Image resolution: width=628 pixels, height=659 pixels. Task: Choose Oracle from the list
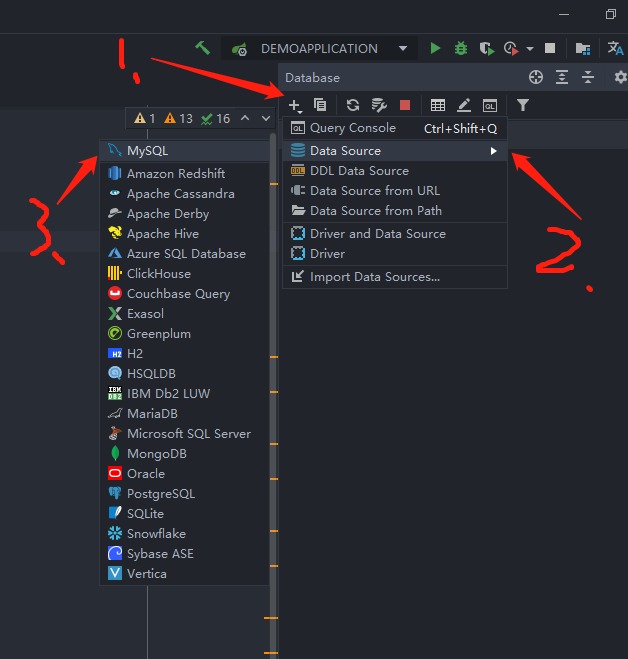[185, 474]
